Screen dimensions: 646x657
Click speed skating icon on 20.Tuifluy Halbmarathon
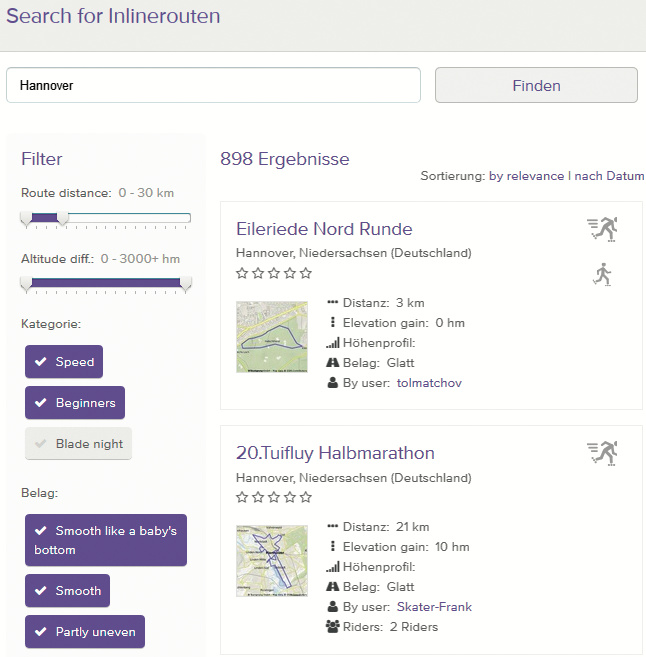click(x=602, y=454)
